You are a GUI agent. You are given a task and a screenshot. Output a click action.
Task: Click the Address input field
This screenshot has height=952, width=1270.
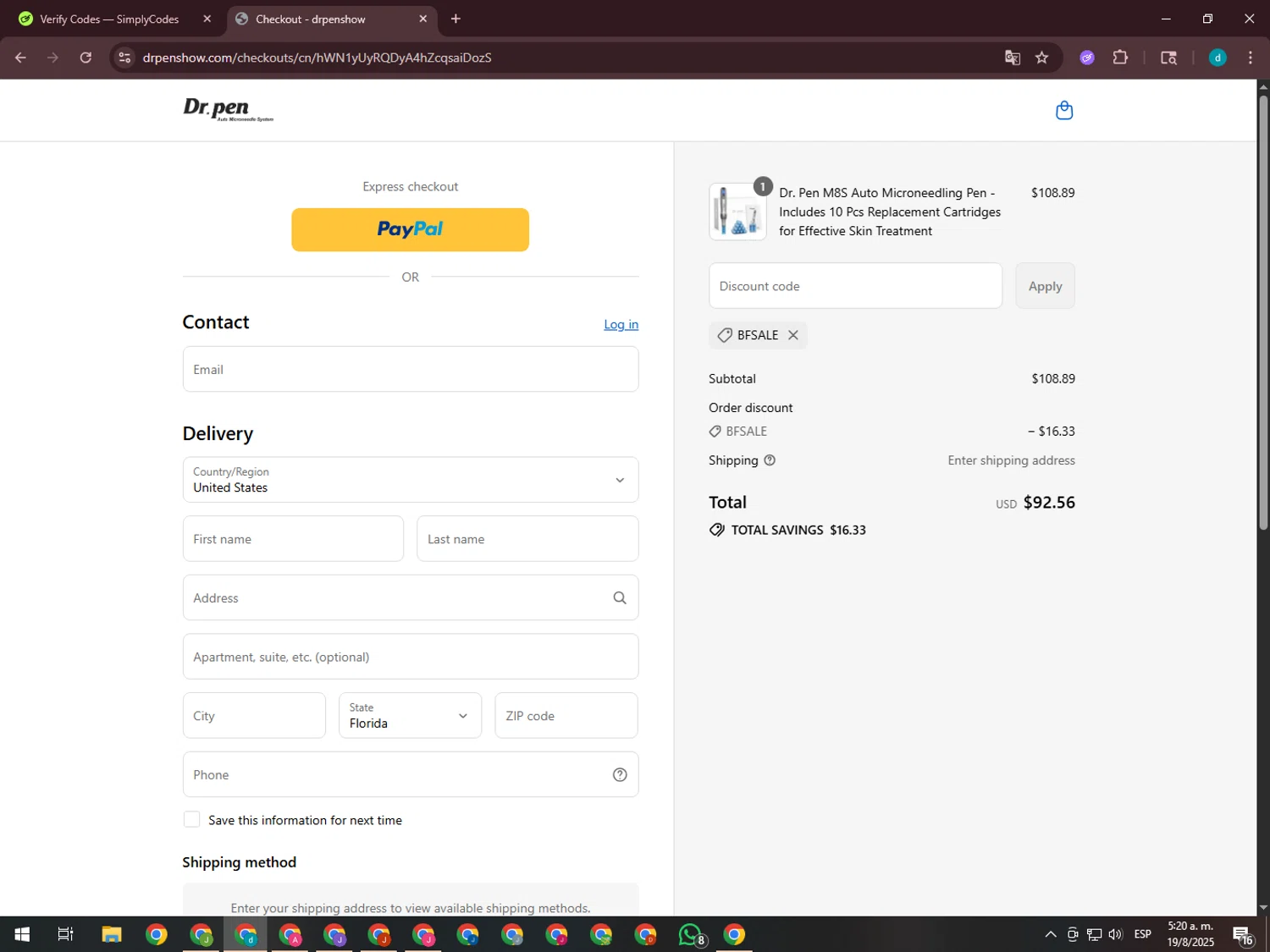[x=411, y=597]
